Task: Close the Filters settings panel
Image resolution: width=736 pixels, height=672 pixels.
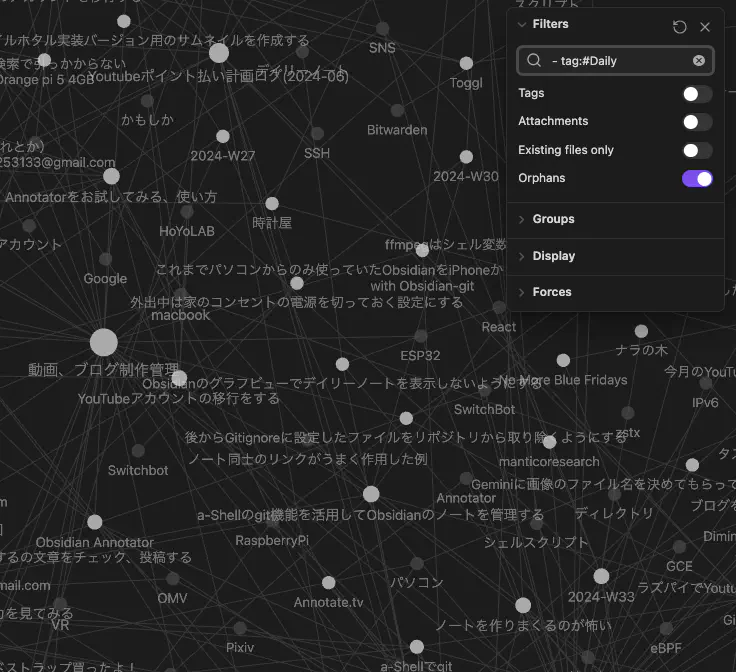Action: [x=705, y=27]
